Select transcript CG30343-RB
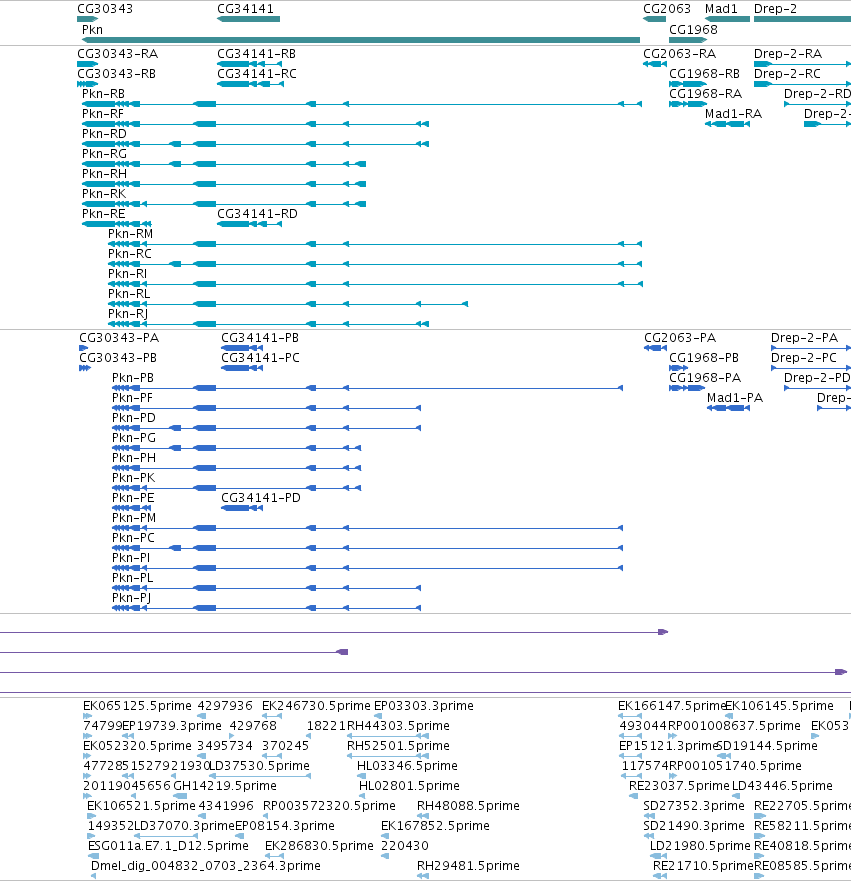 pos(116,74)
